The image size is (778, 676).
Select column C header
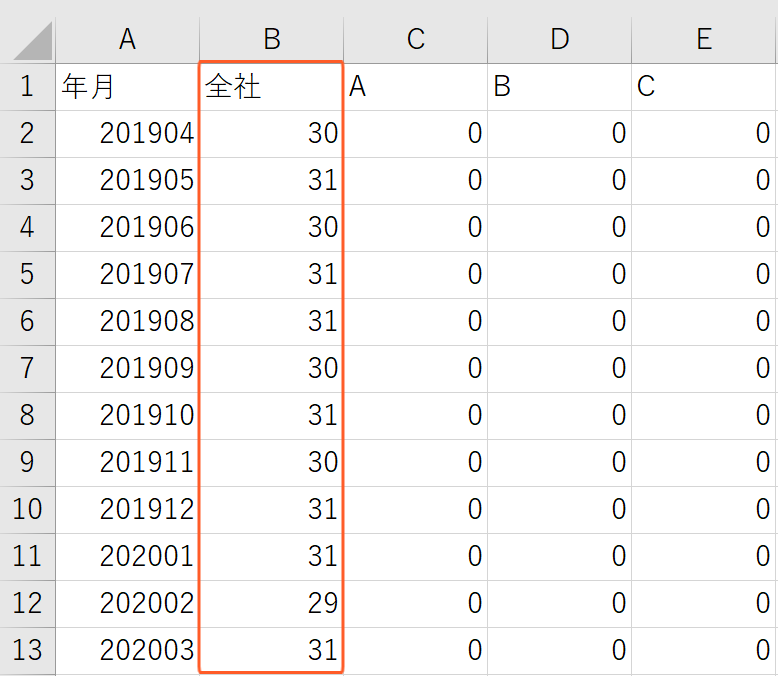[x=415, y=40]
